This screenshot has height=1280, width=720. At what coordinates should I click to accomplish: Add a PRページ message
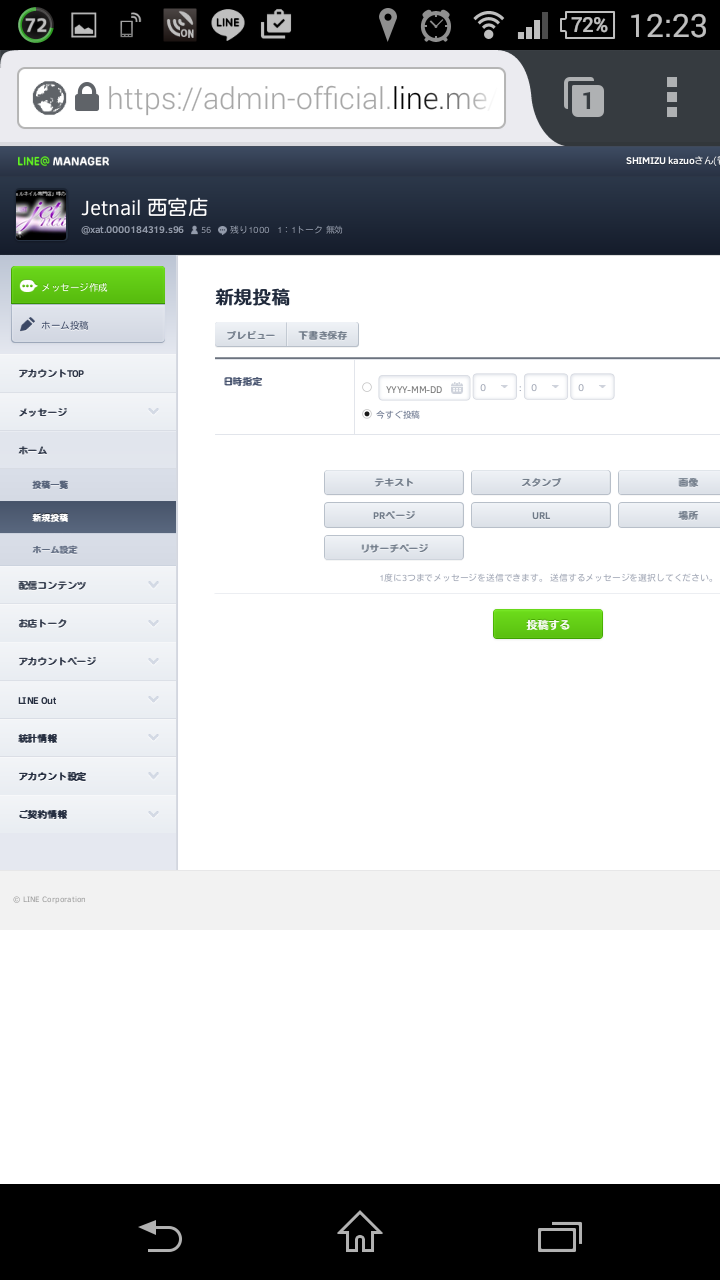coord(394,515)
